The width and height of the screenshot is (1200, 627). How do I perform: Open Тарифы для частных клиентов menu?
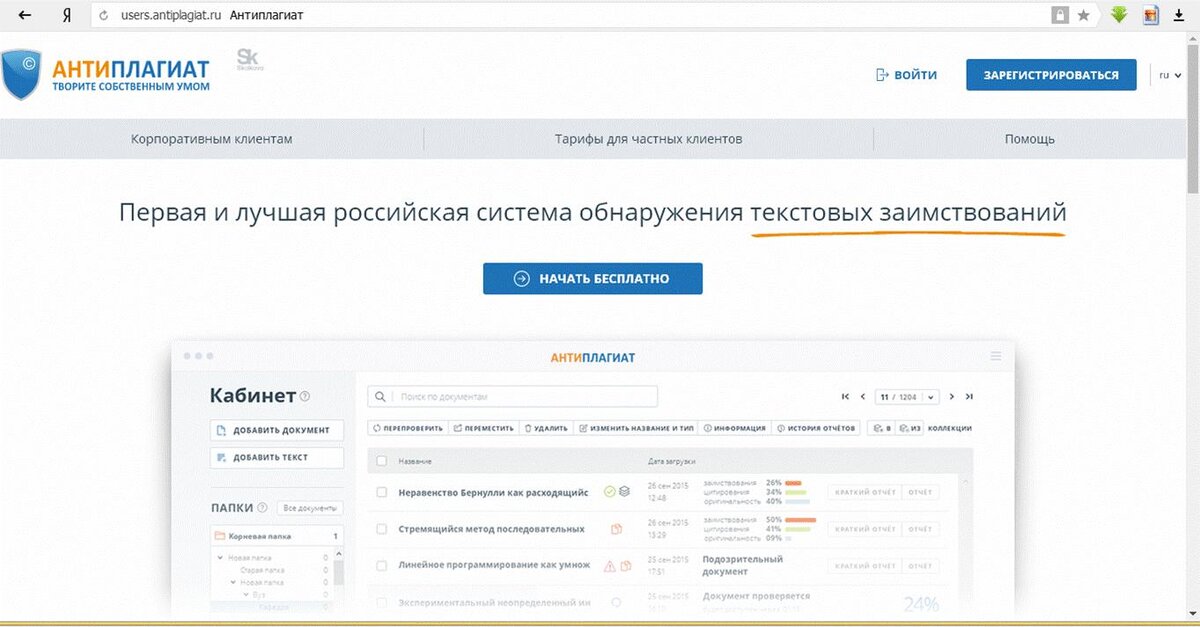[649, 139]
